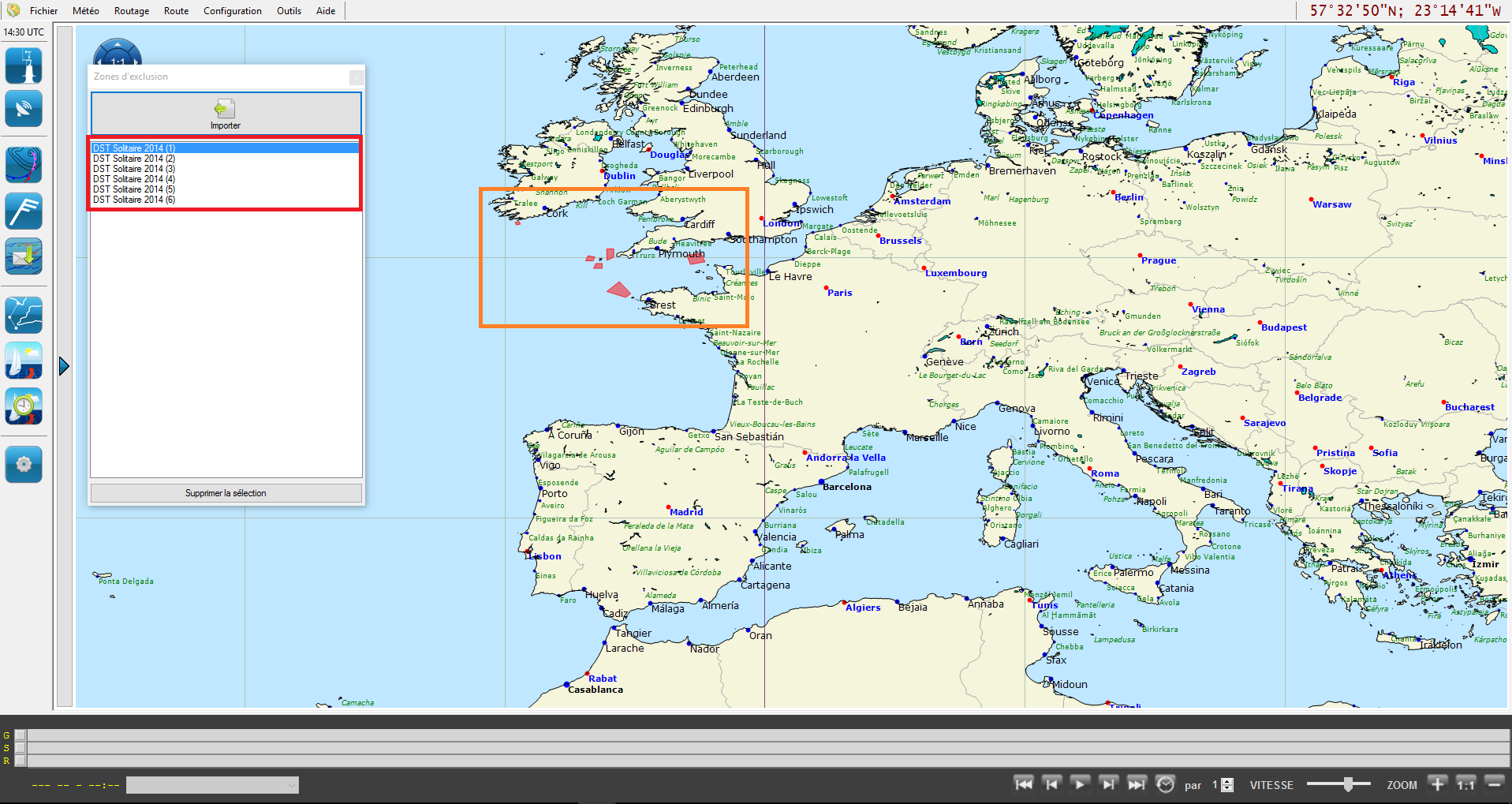Click the satellite dish sidebar icon
1512x804 pixels.
(x=24, y=109)
